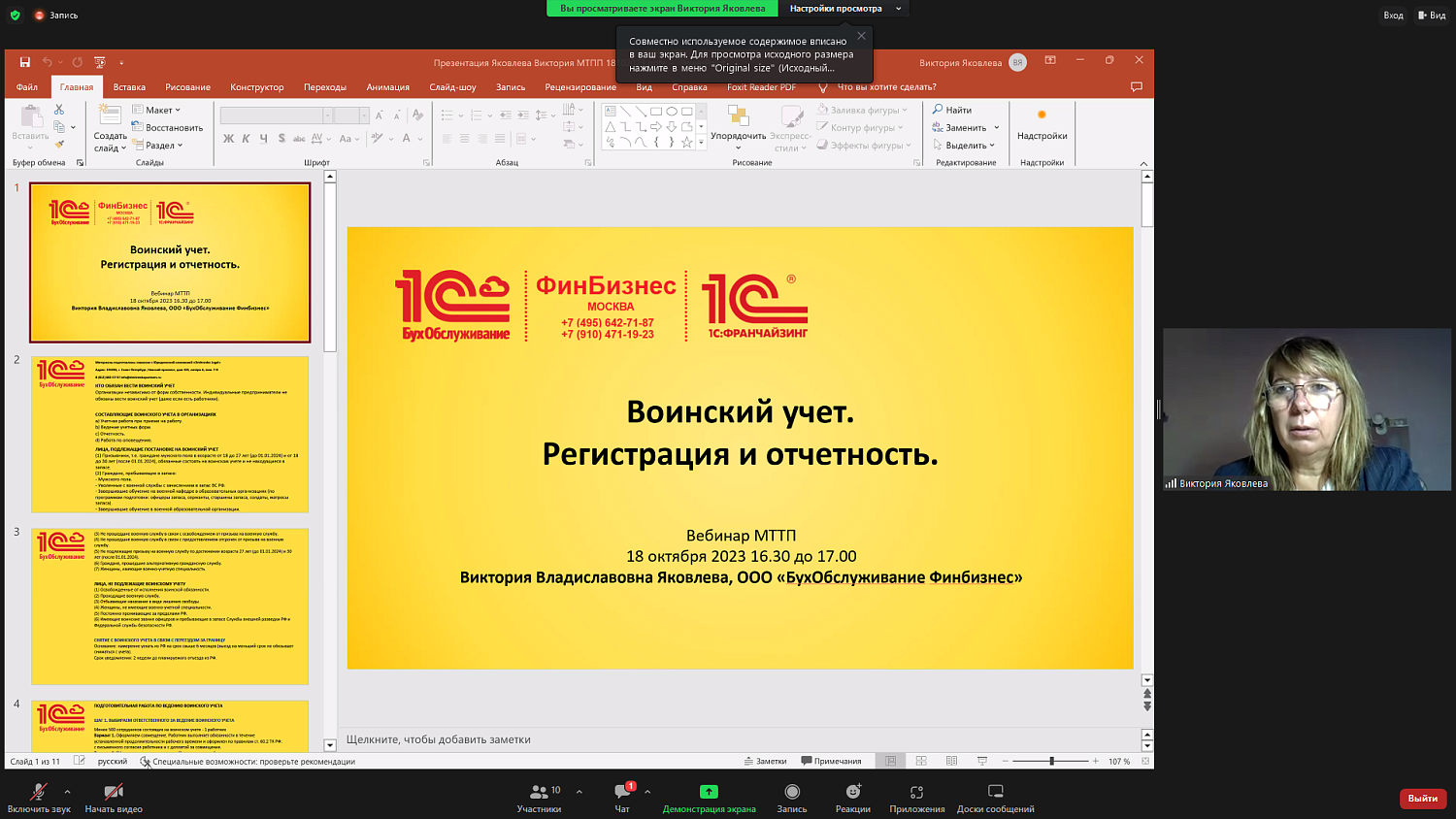Switch to the Рисование tab

point(187,87)
